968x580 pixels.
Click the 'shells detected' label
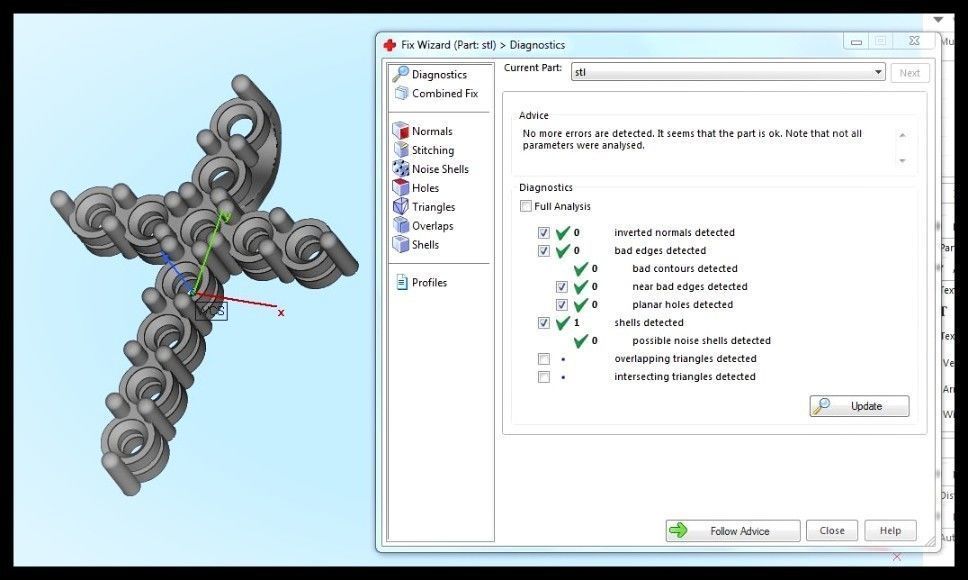pos(649,322)
